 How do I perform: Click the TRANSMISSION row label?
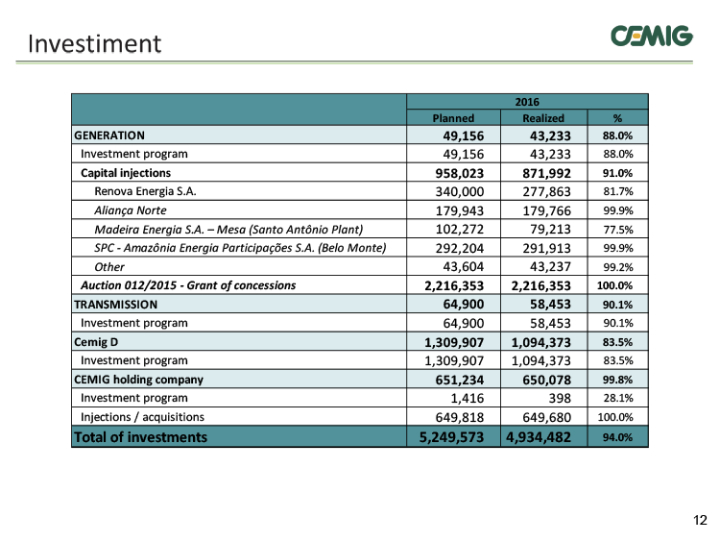tap(116, 304)
